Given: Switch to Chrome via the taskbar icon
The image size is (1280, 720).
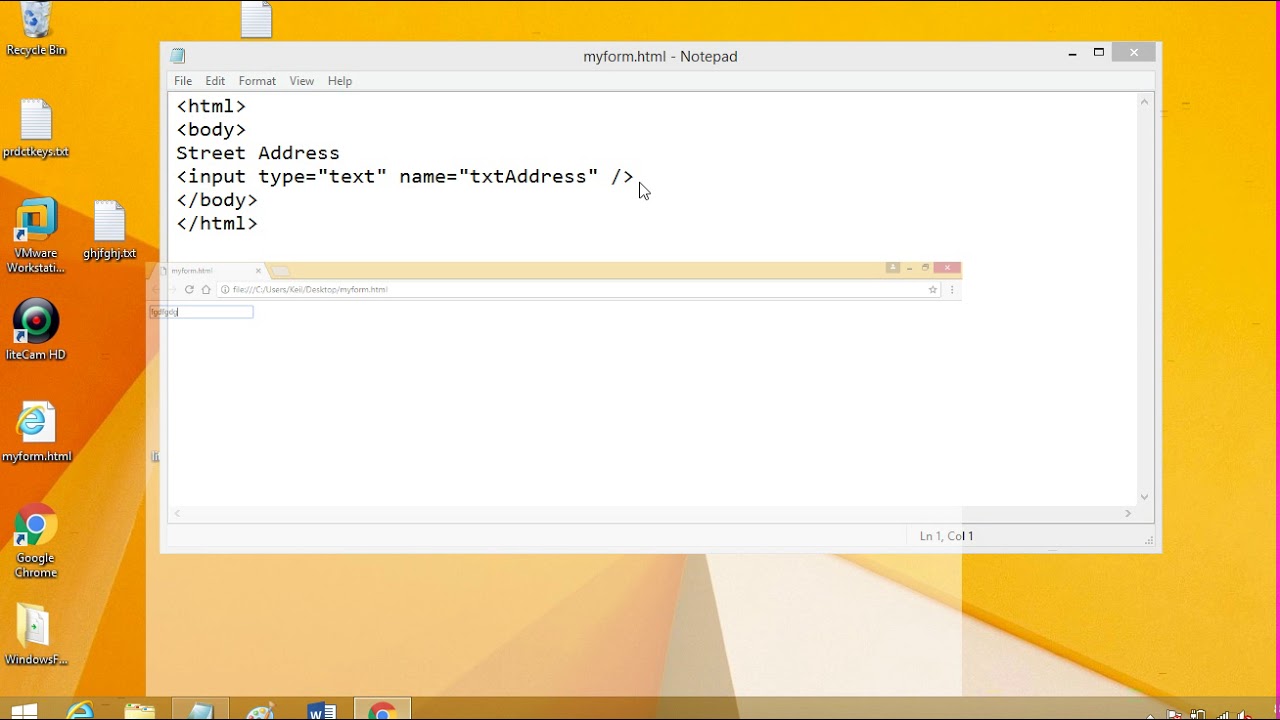Looking at the screenshot, I should (x=382, y=711).
